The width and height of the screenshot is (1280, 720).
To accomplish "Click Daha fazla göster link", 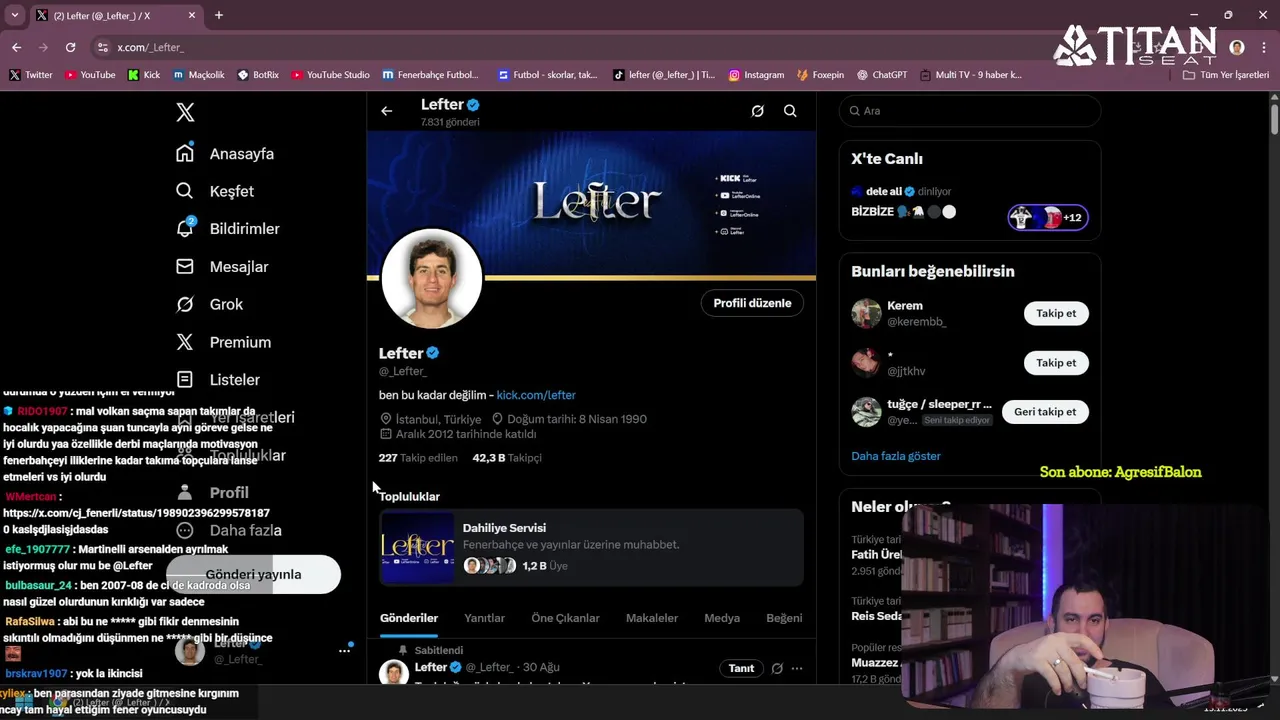I will point(896,456).
